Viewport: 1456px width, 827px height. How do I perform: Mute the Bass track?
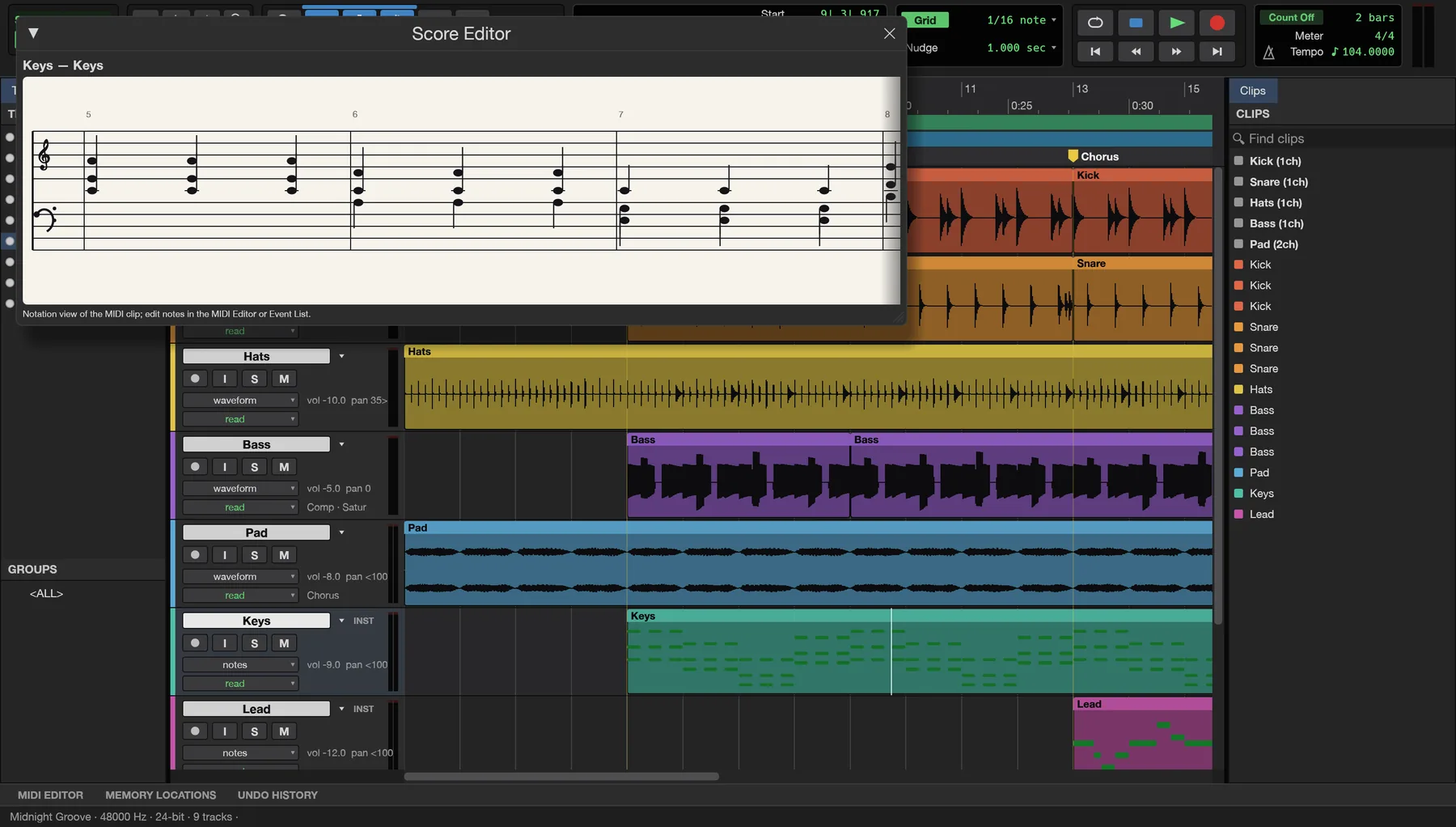pos(284,467)
